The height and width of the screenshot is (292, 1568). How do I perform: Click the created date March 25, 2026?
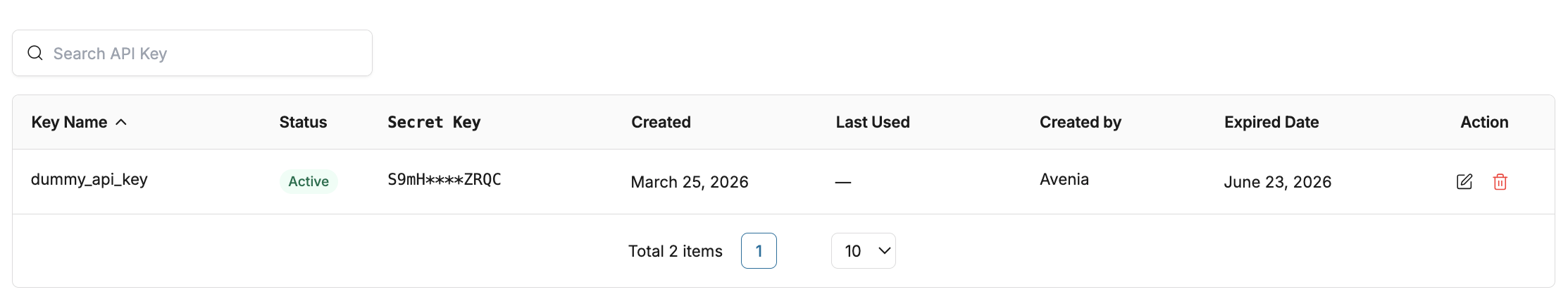[689, 182]
